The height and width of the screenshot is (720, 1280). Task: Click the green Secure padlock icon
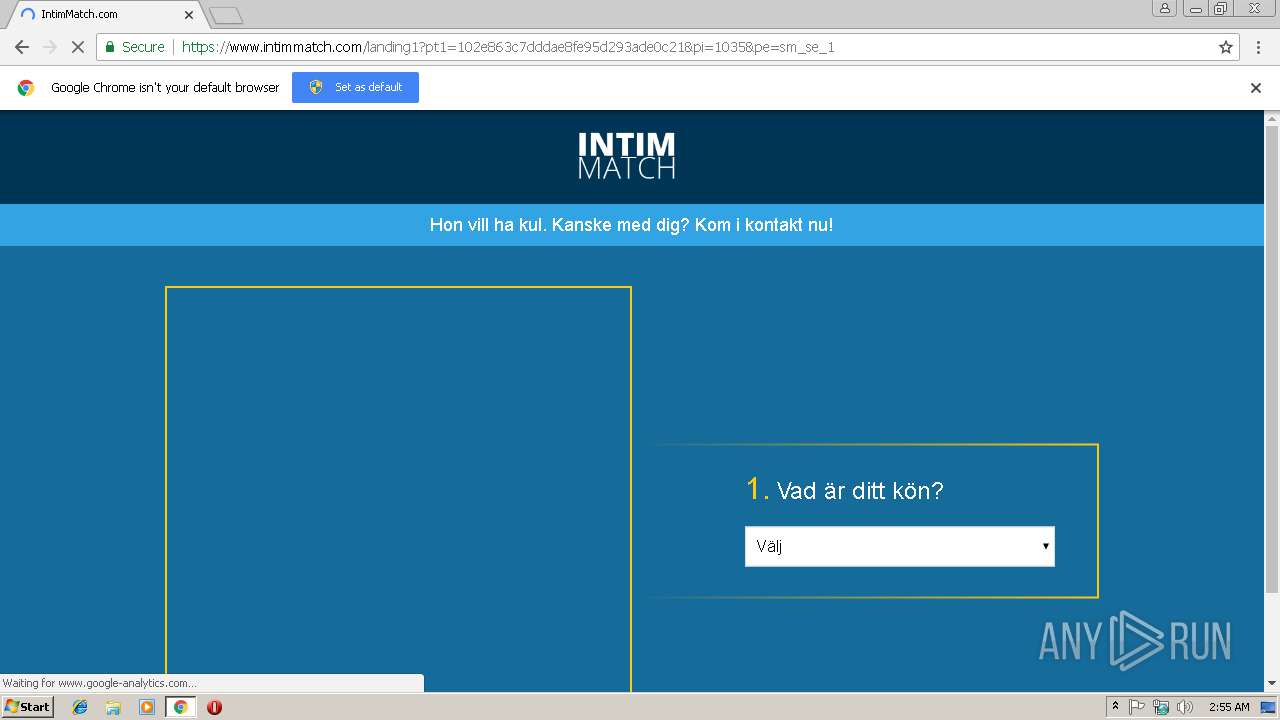pos(110,47)
